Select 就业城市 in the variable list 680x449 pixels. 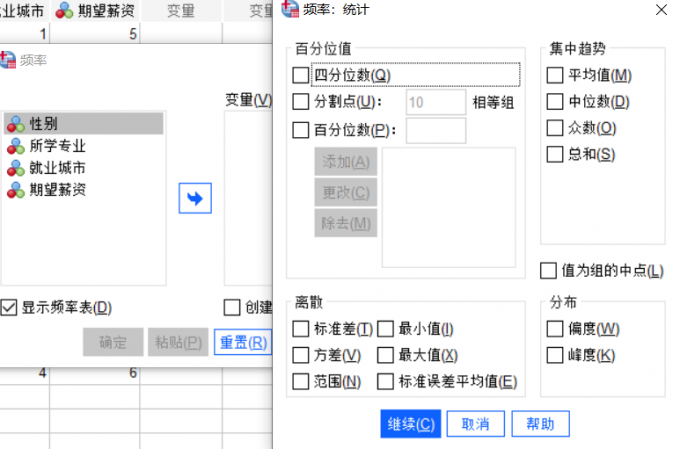(x=84, y=168)
